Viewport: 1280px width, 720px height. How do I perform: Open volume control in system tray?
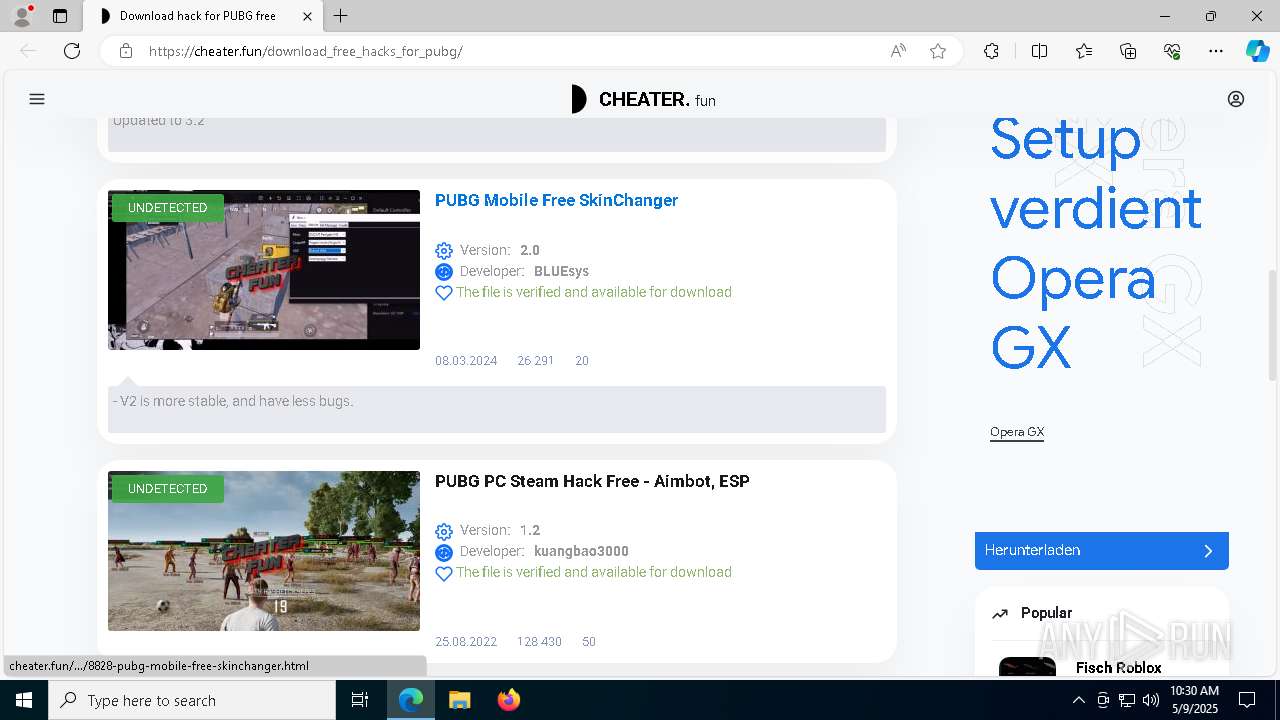pos(1150,700)
